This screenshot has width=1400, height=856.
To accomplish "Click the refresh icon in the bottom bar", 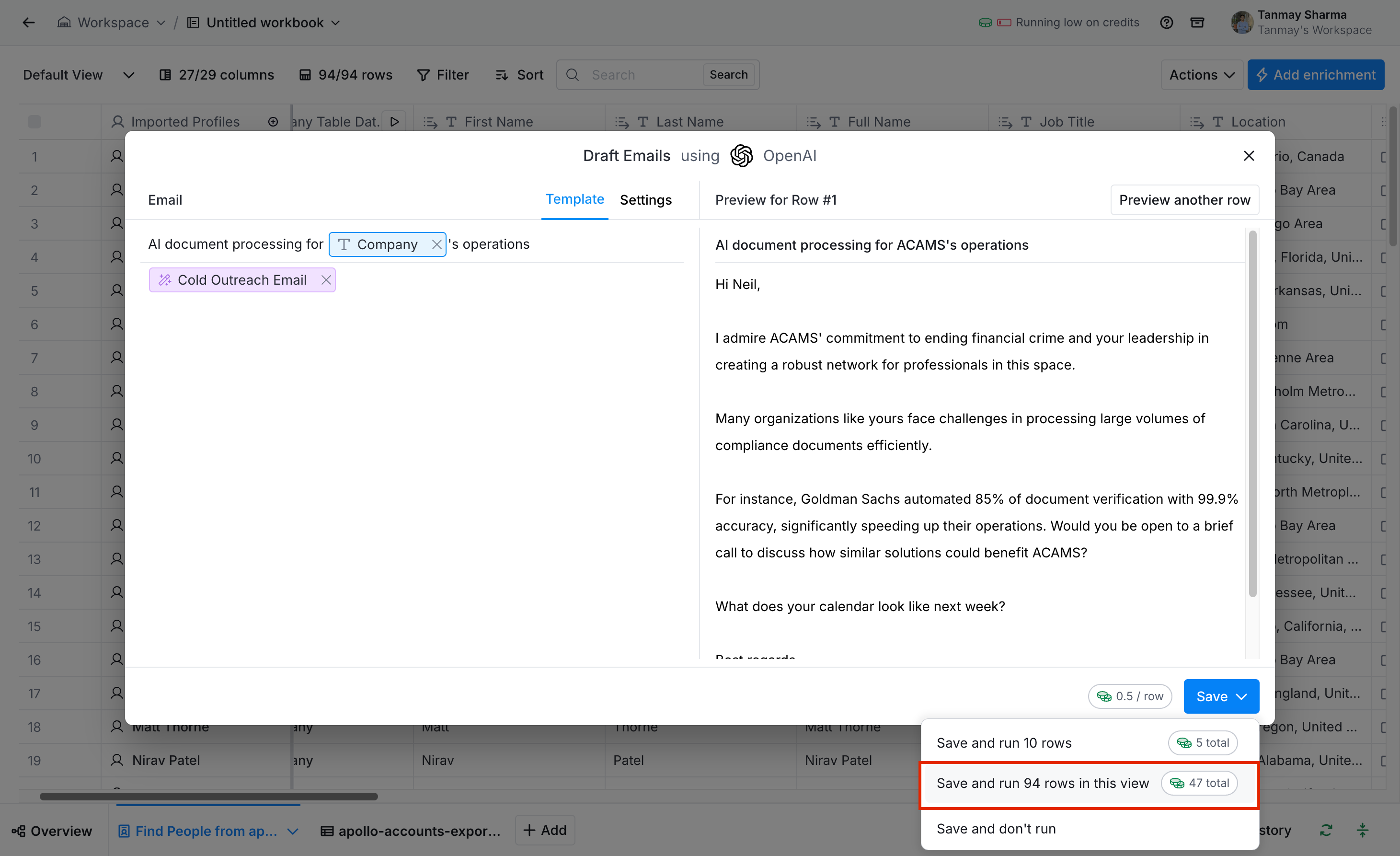I will pyautogui.click(x=1326, y=831).
